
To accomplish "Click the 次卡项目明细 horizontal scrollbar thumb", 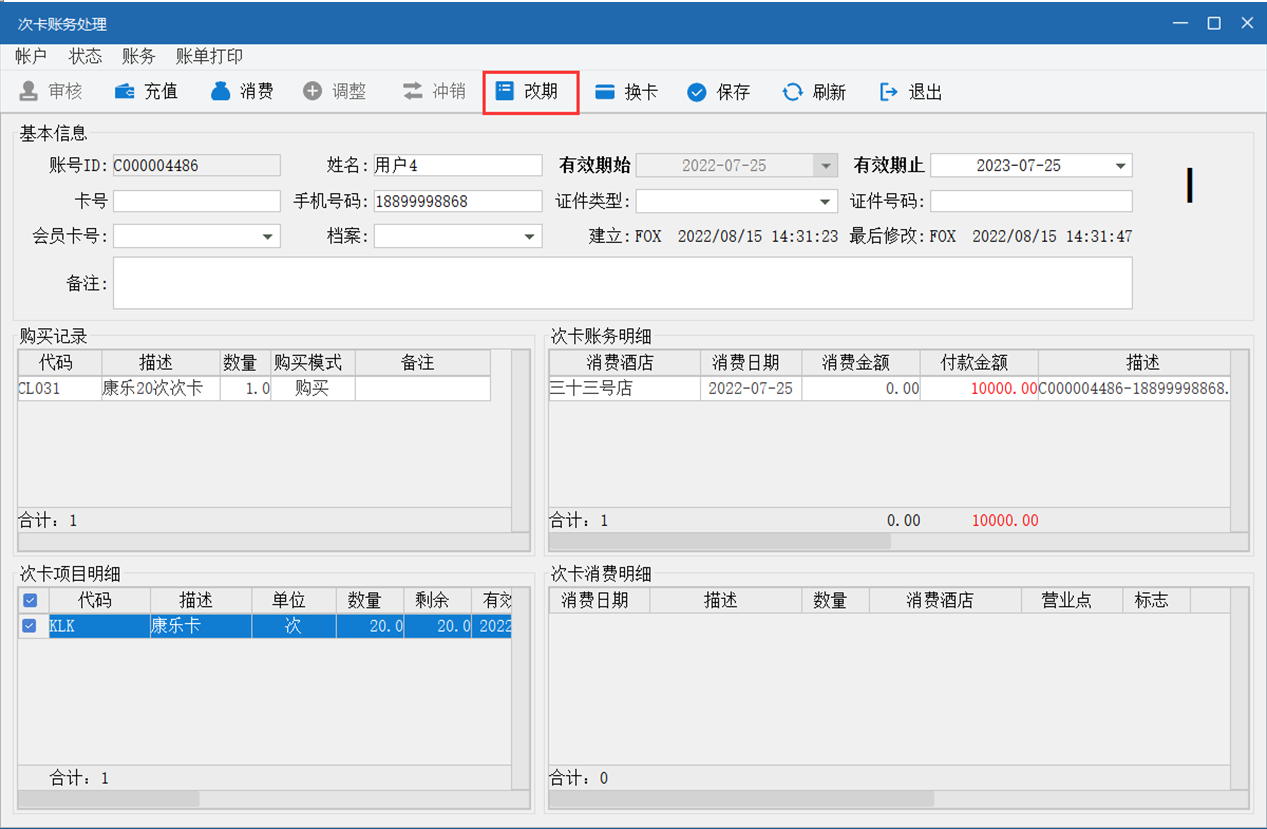I will (108, 799).
